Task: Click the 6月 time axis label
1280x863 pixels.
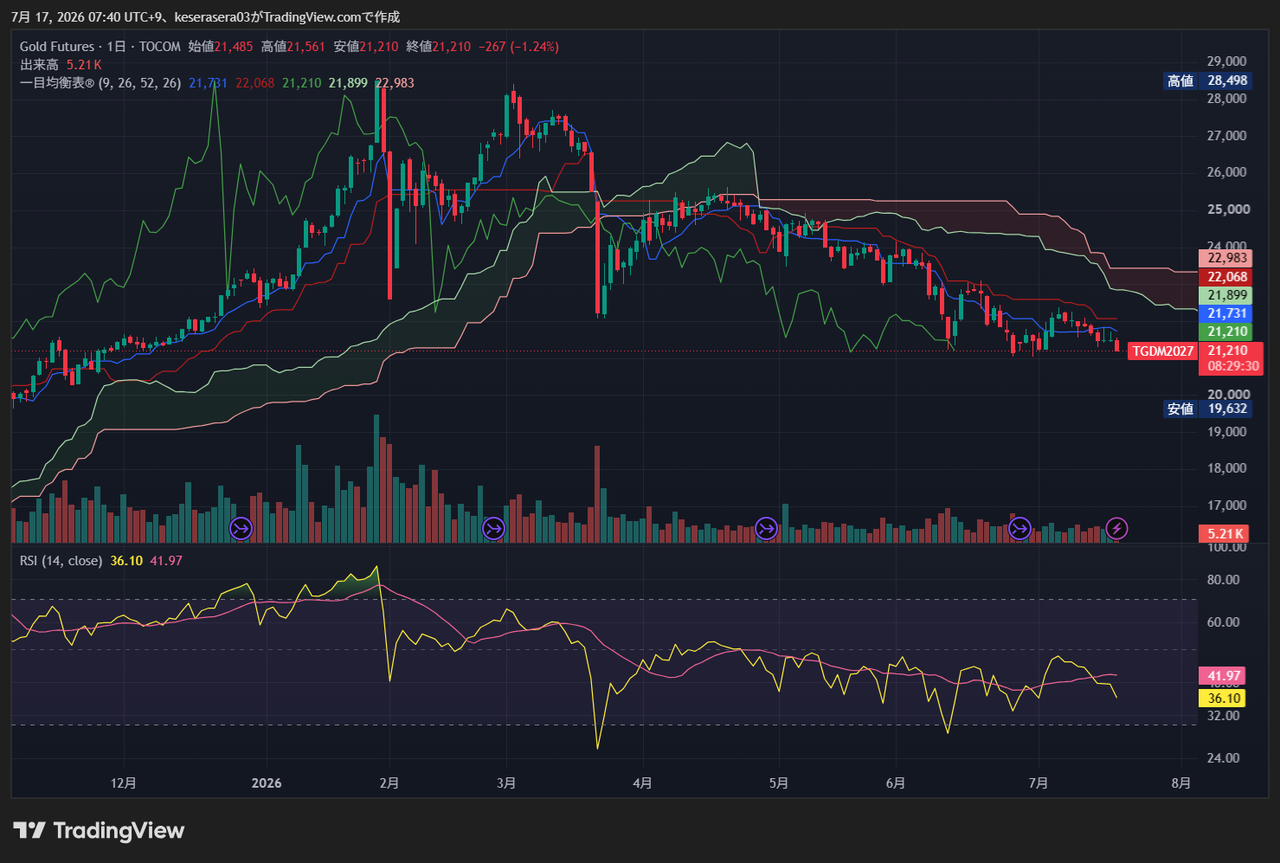Action: click(x=896, y=783)
